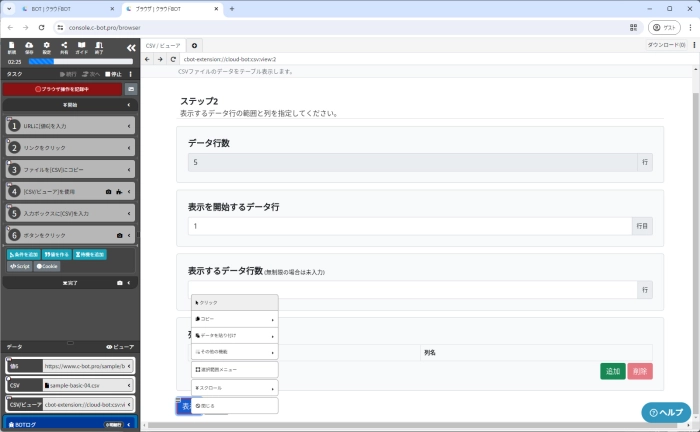This screenshot has height=432, width=700.
Task: Collapse sidebar with double-chevron icon
Action: [130, 48]
